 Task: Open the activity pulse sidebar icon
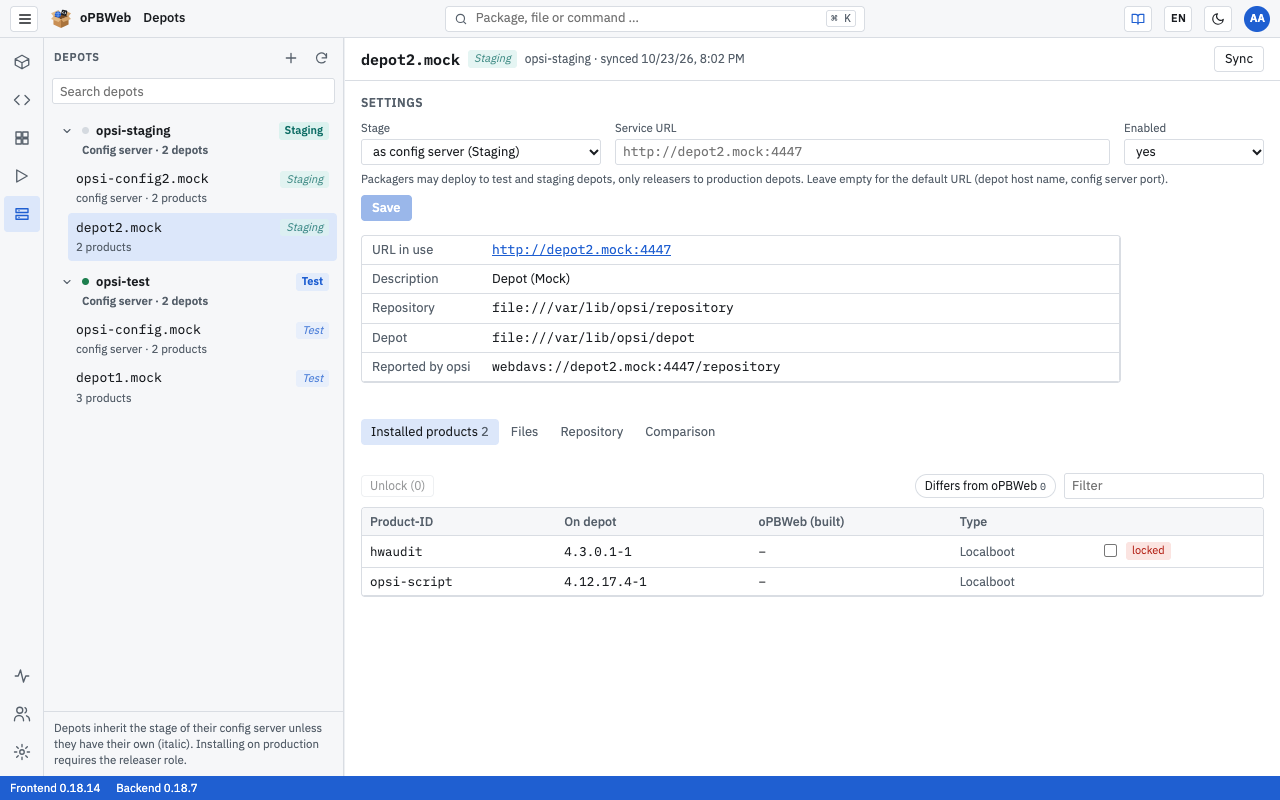(22, 676)
